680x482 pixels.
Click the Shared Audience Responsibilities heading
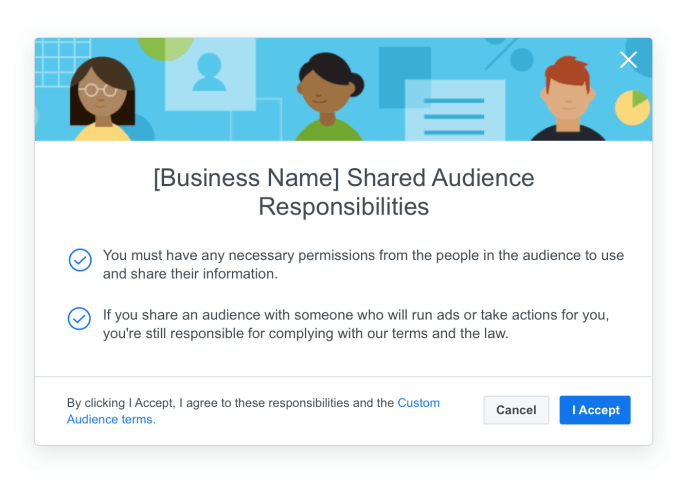click(343, 193)
